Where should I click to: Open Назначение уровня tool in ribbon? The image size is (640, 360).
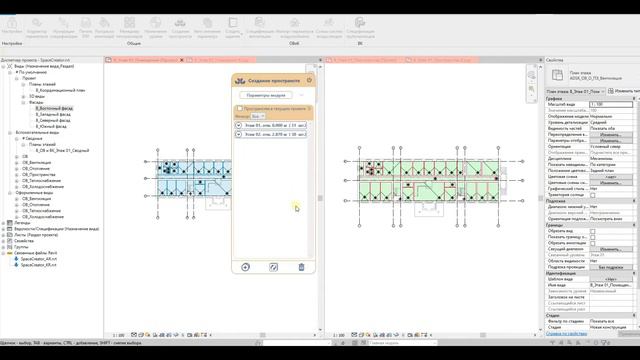pyautogui.click(x=156, y=27)
